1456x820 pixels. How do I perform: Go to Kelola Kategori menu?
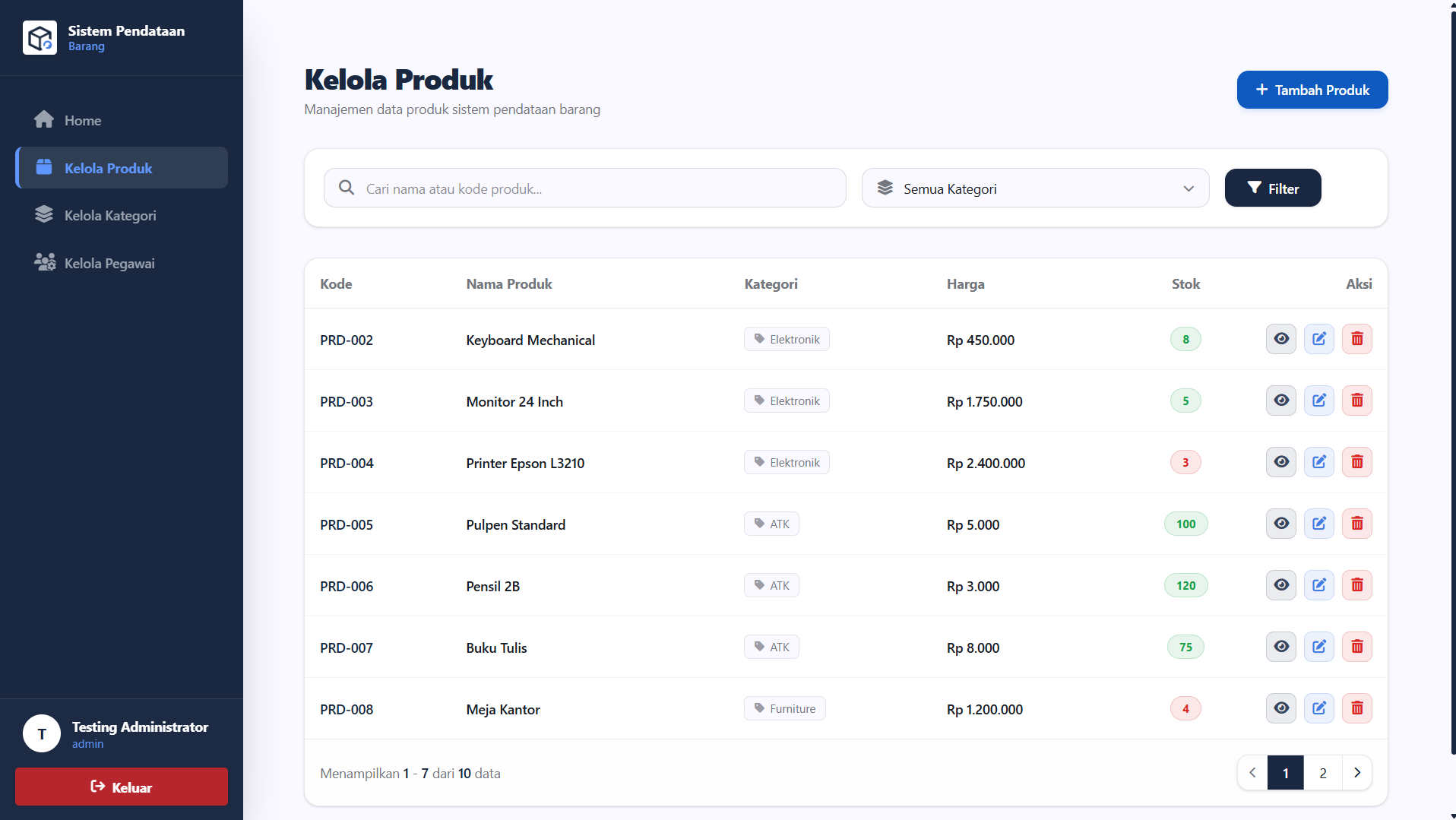pyautogui.click(x=122, y=215)
